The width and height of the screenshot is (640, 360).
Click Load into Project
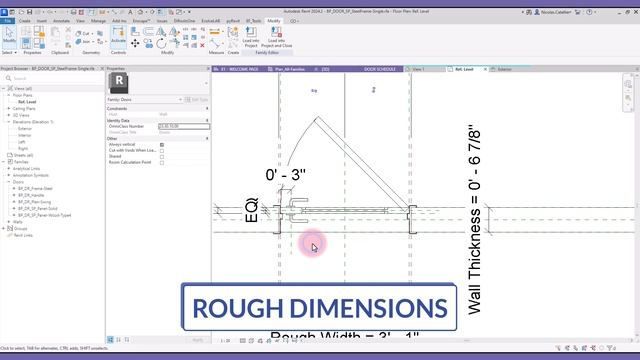tap(251, 37)
